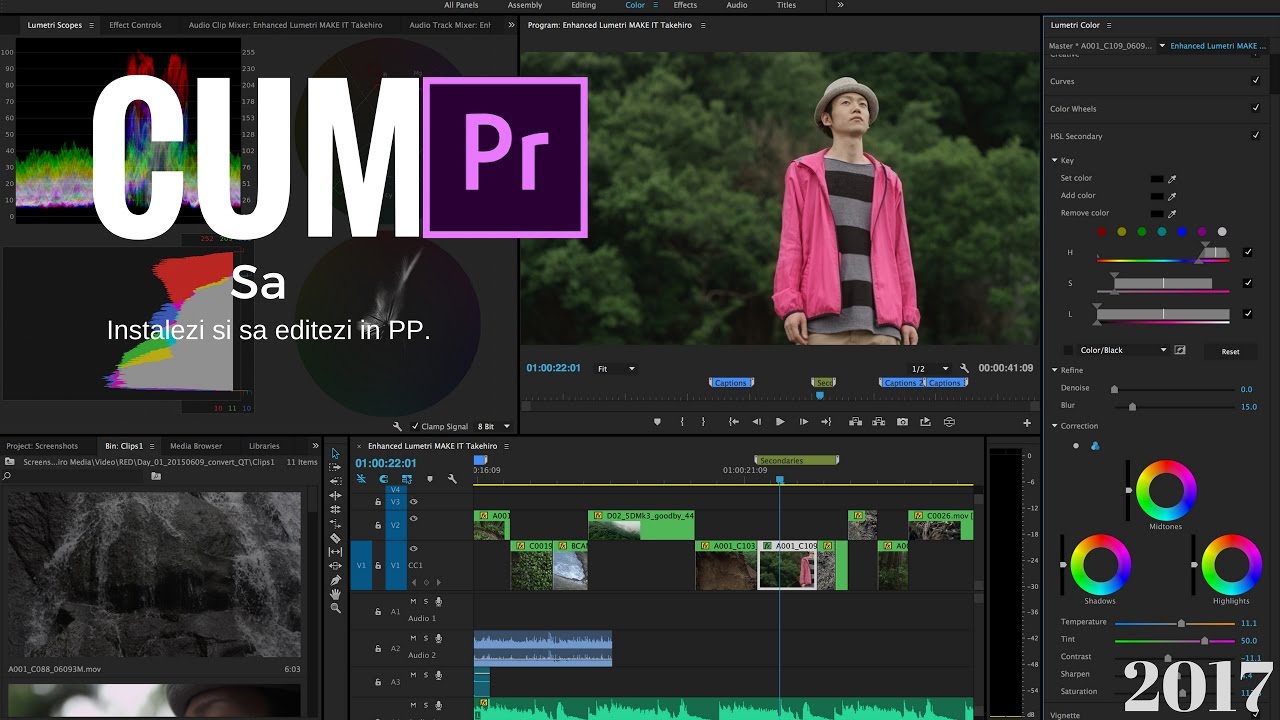1280x720 pixels.
Task: Switch to the Editing workspace
Action: pyautogui.click(x=583, y=5)
